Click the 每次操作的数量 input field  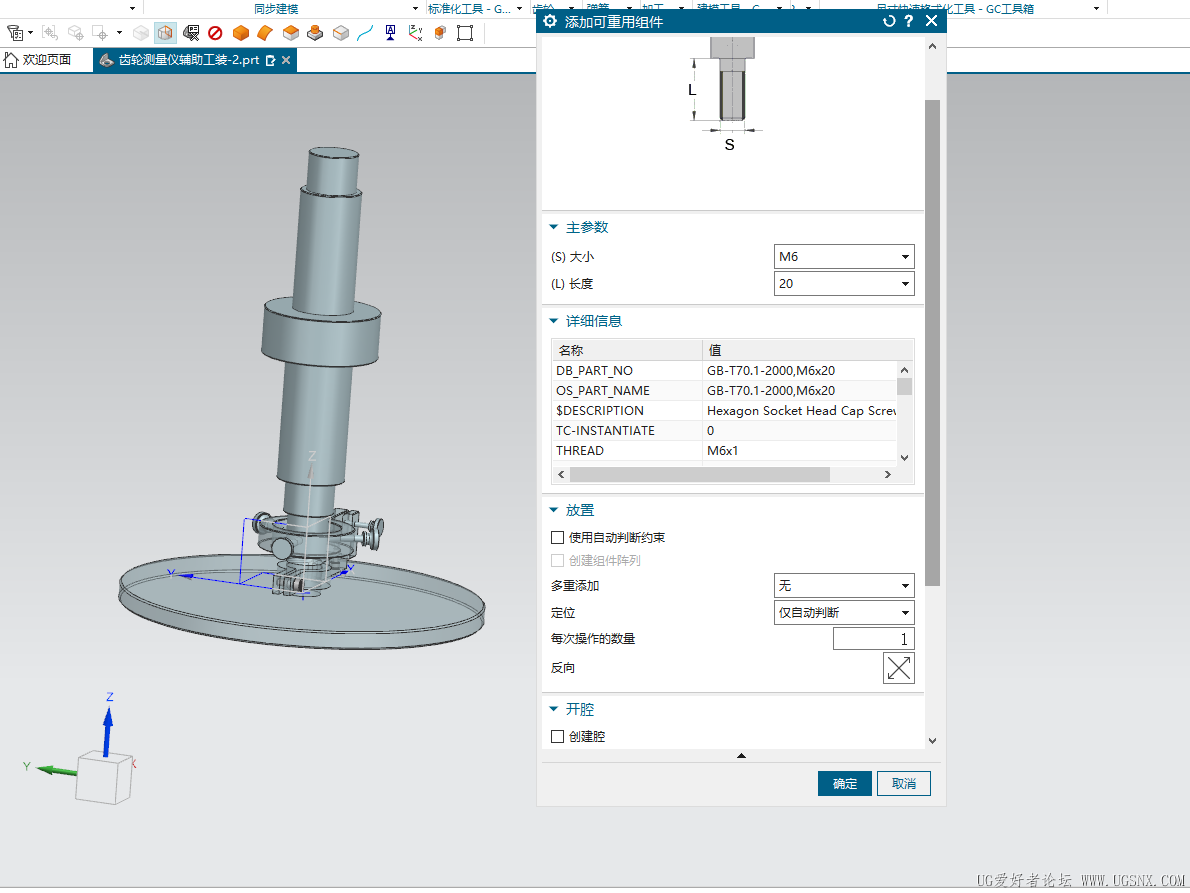873,639
